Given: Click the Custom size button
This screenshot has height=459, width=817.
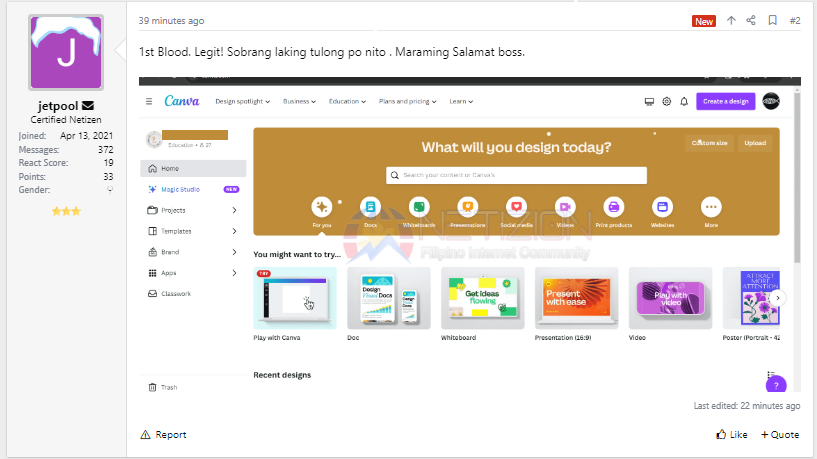Looking at the screenshot, I should tap(710, 143).
